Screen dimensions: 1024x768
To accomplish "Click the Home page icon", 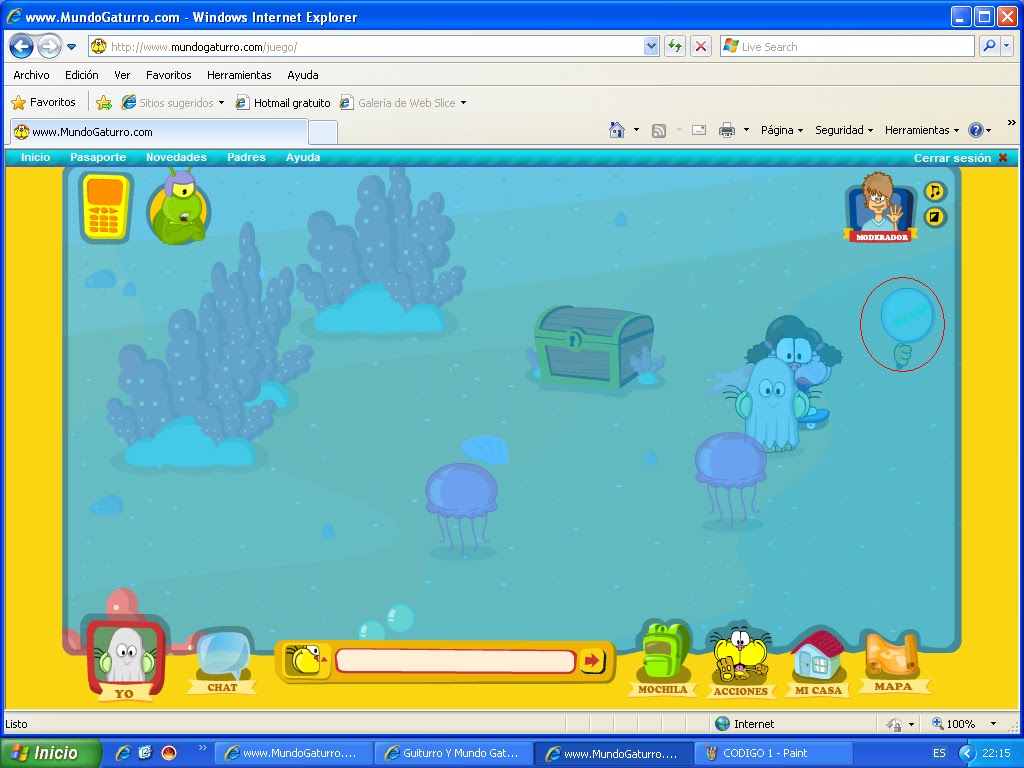I will (x=616, y=130).
